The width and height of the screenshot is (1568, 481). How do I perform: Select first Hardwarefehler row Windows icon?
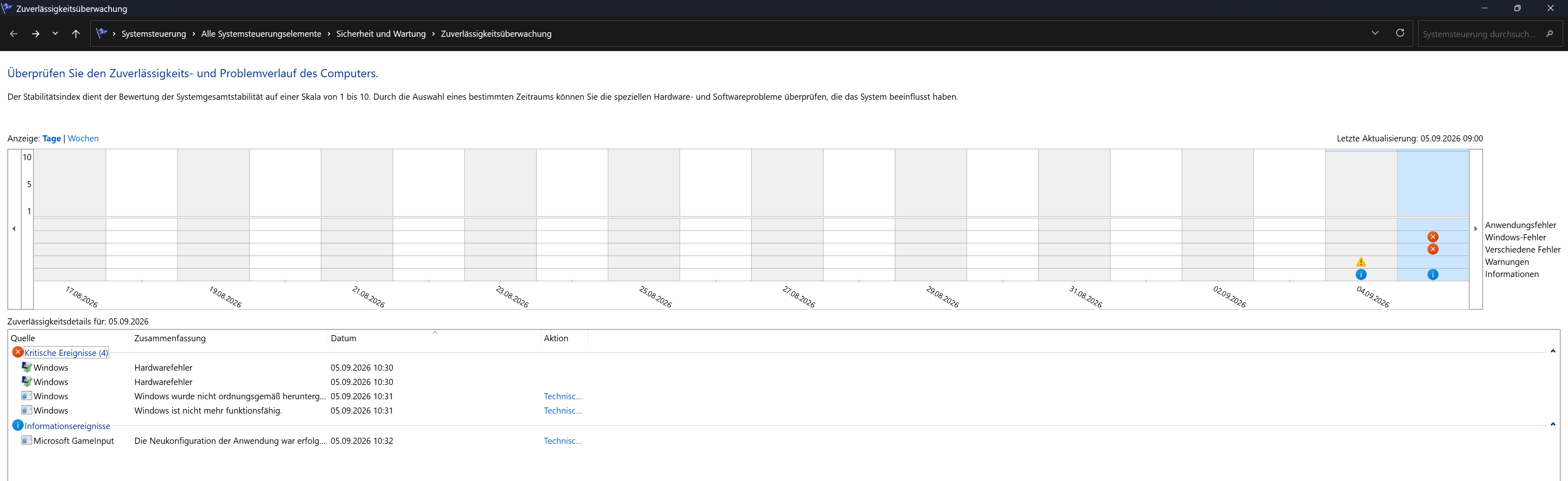[27, 367]
